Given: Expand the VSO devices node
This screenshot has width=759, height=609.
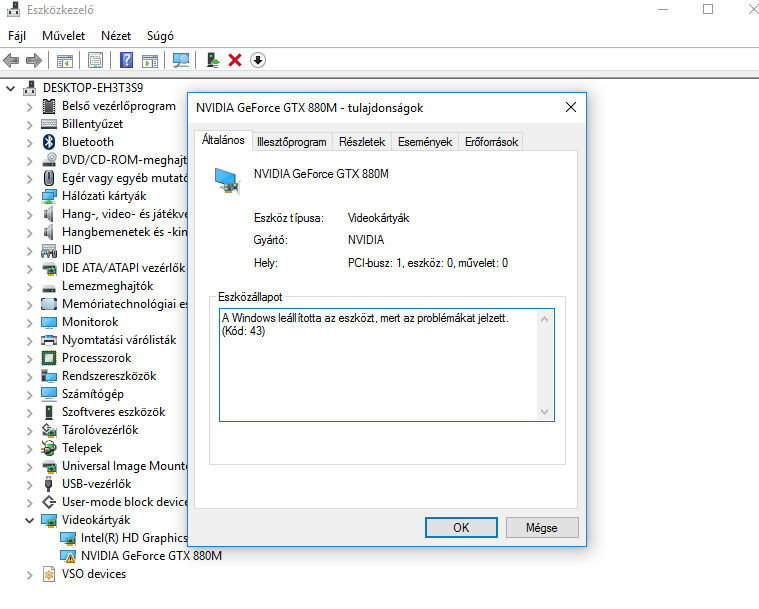Looking at the screenshot, I should [29, 575].
